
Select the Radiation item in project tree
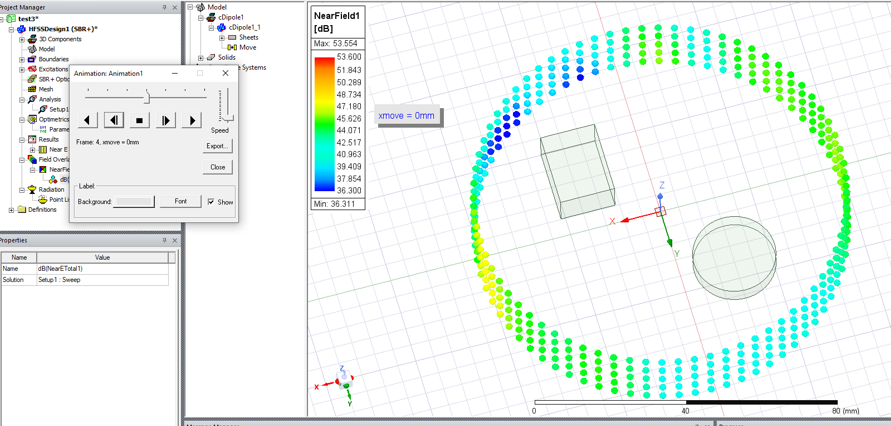pos(50,189)
